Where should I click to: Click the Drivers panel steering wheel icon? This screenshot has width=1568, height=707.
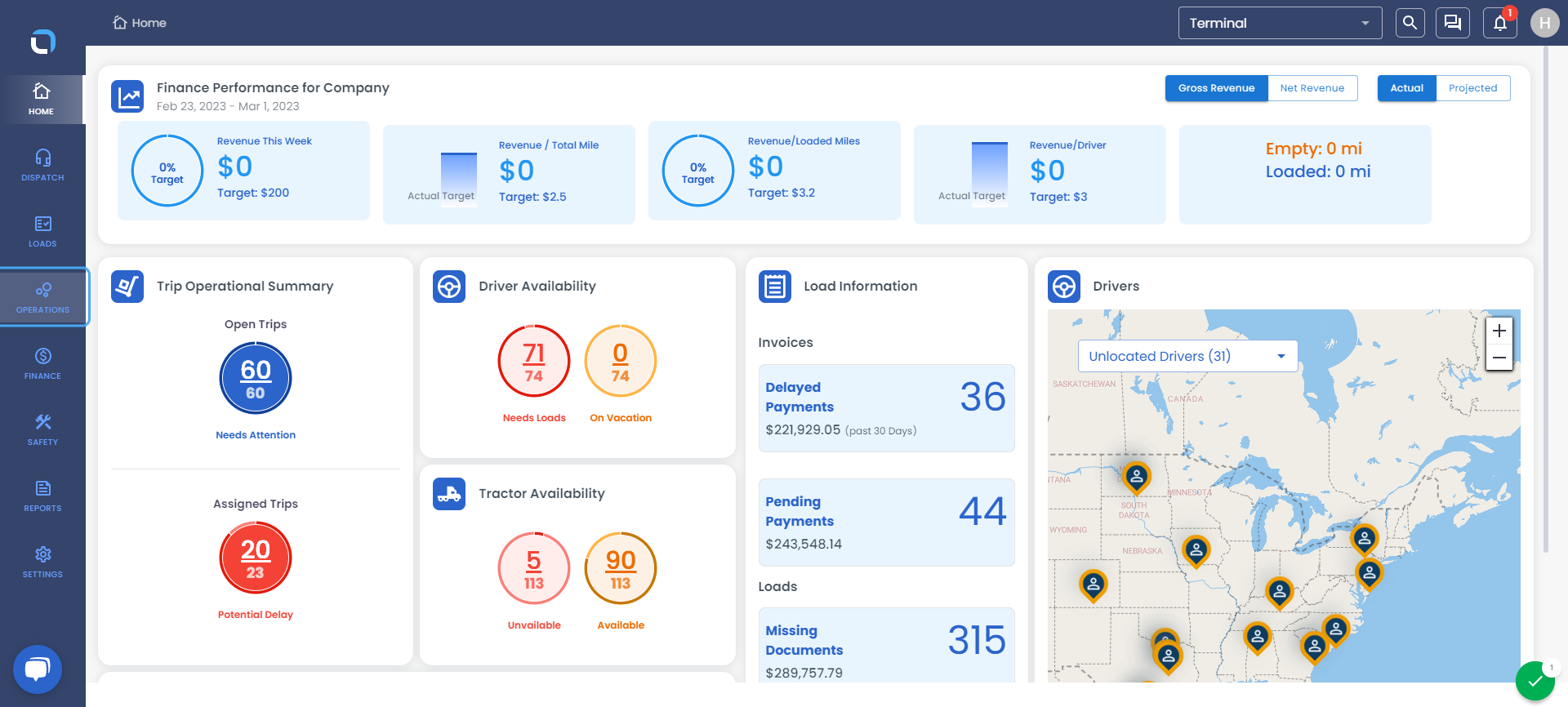click(1064, 287)
